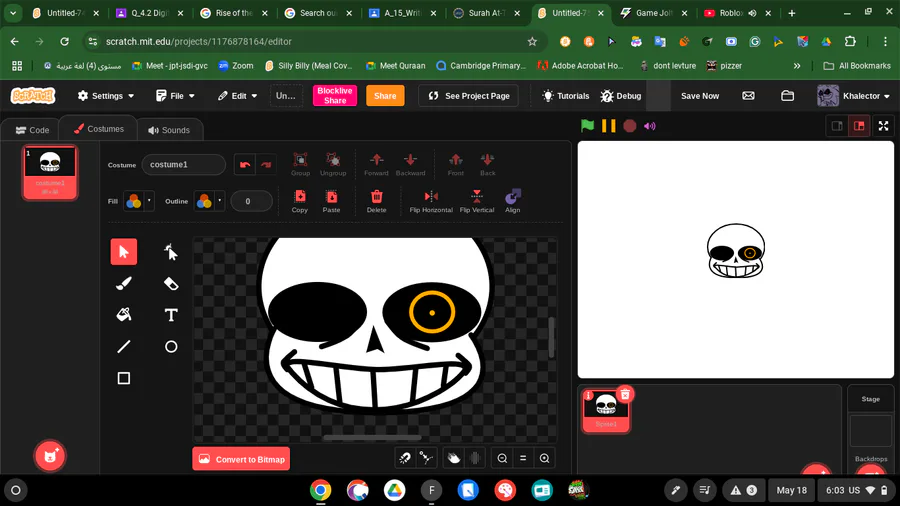Send selection to Back
900x506 pixels.
click(x=487, y=164)
